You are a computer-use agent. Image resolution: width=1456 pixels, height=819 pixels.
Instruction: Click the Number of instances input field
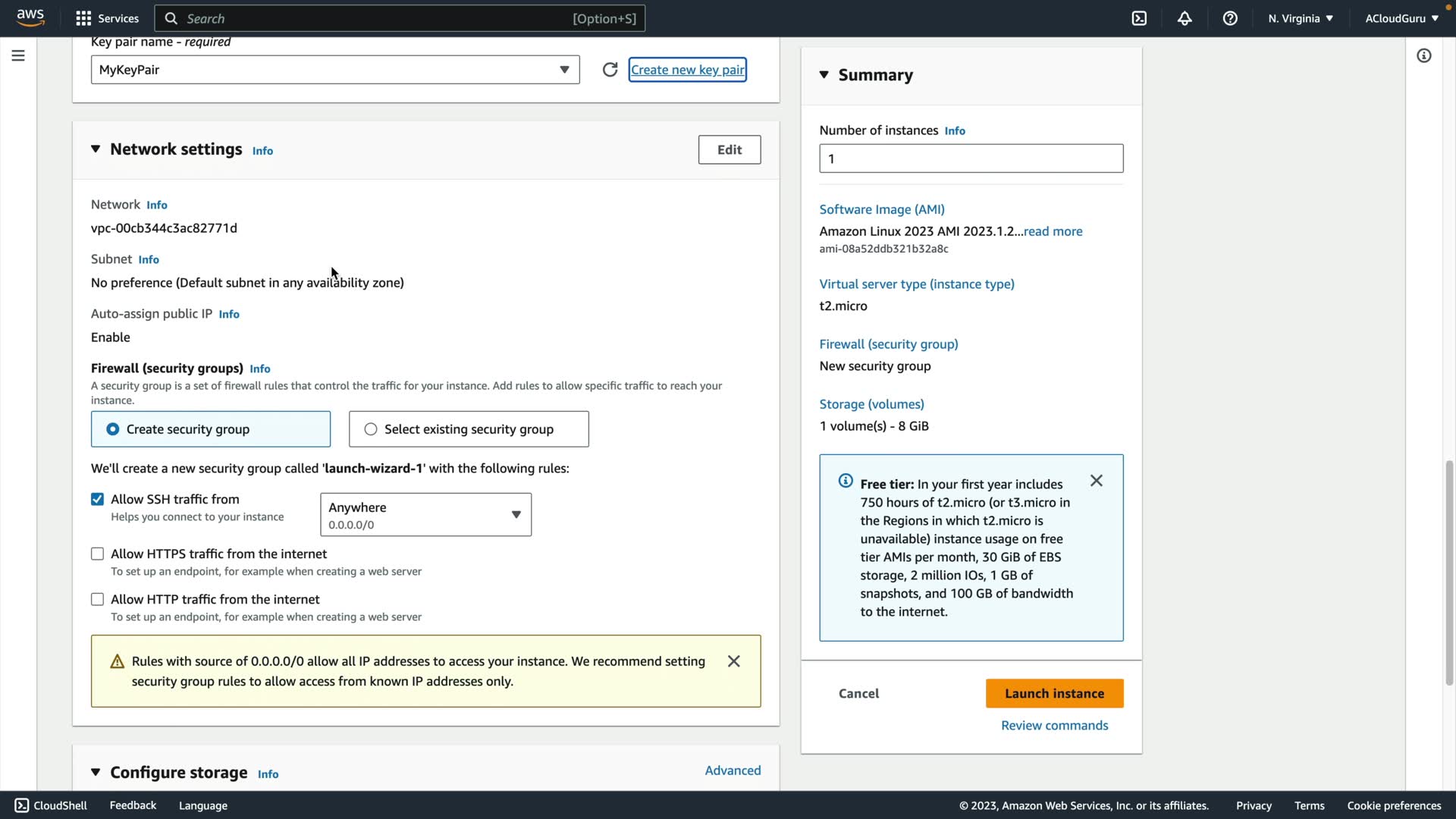pyautogui.click(x=971, y=158)
